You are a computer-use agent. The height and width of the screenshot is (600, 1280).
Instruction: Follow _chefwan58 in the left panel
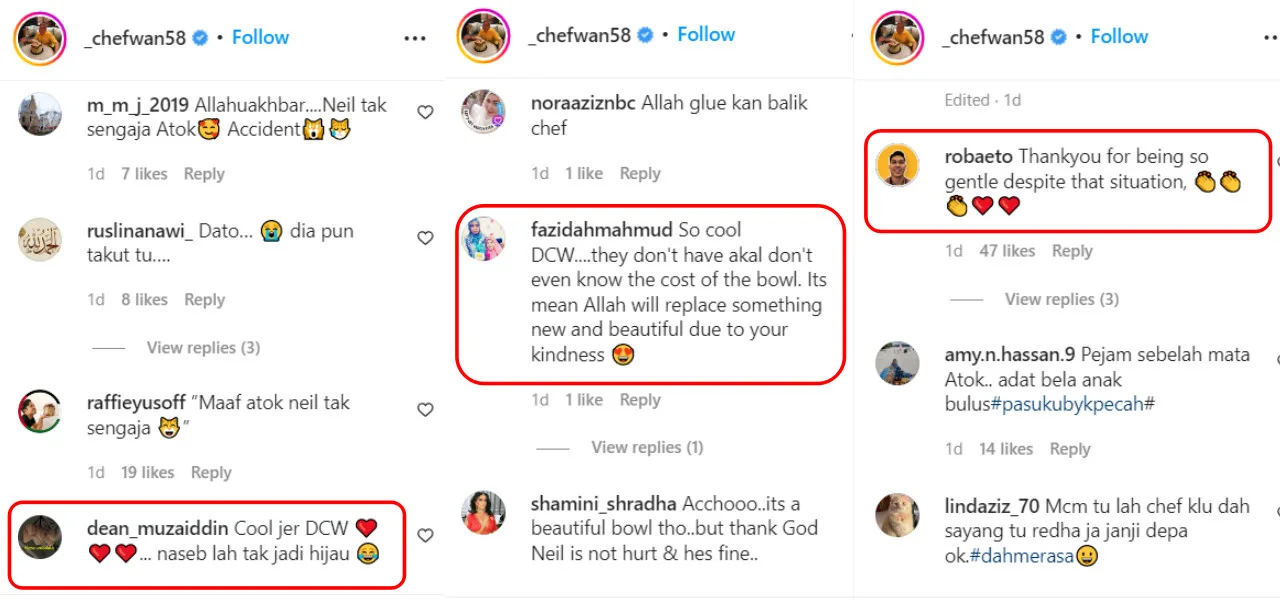click(260, 37)
